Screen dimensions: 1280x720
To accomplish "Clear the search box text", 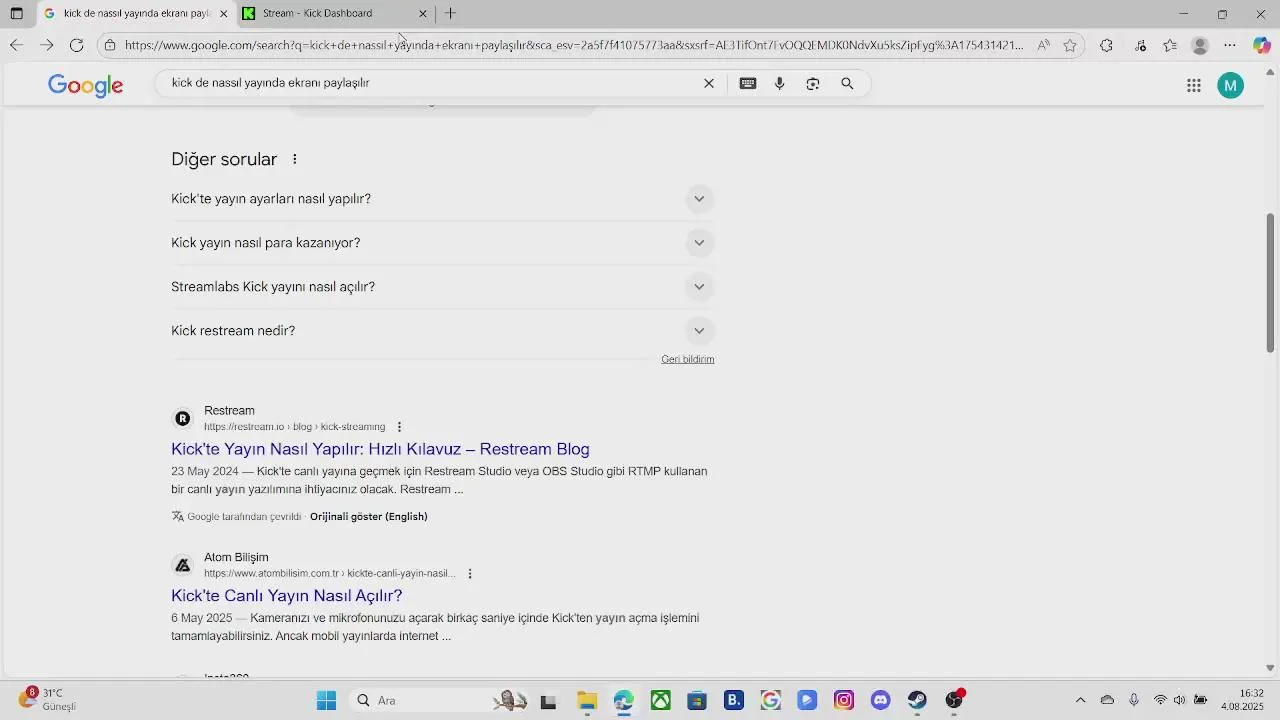I will pos(709,84).
